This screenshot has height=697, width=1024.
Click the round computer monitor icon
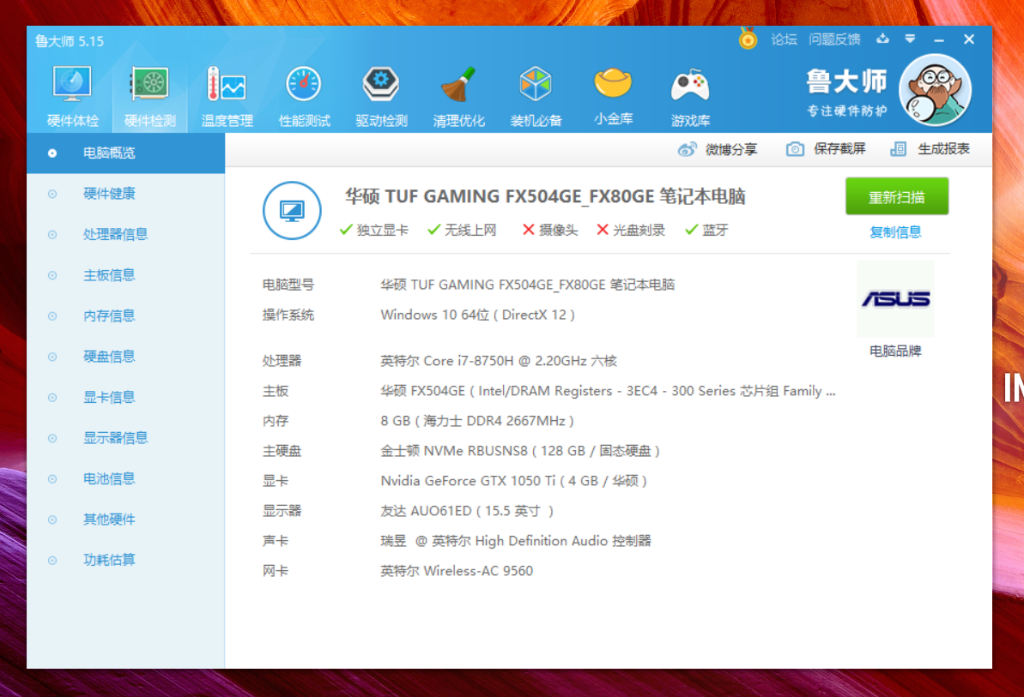tap(292, 210)
